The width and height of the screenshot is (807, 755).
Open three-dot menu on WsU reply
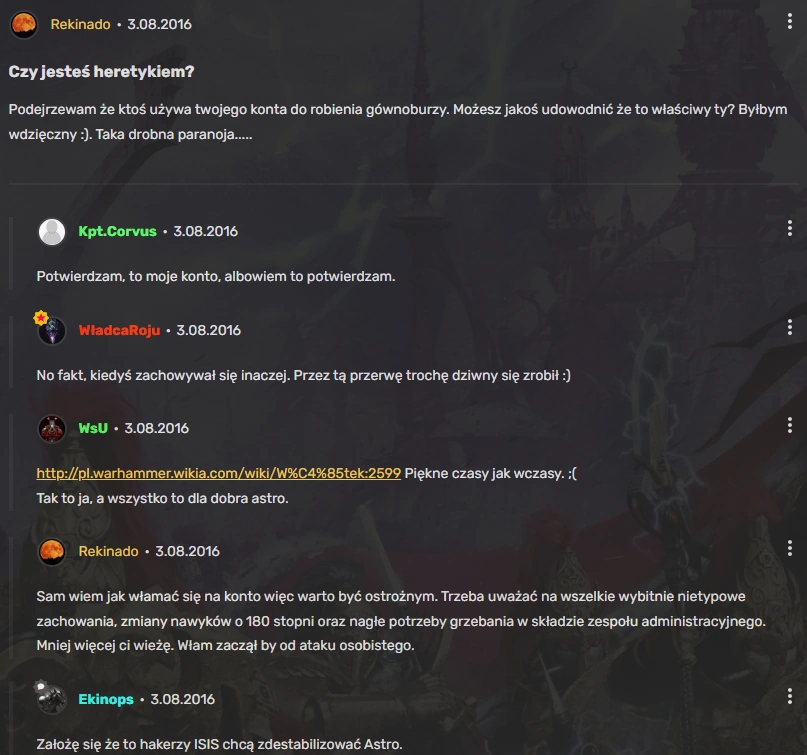click(790, 425)
